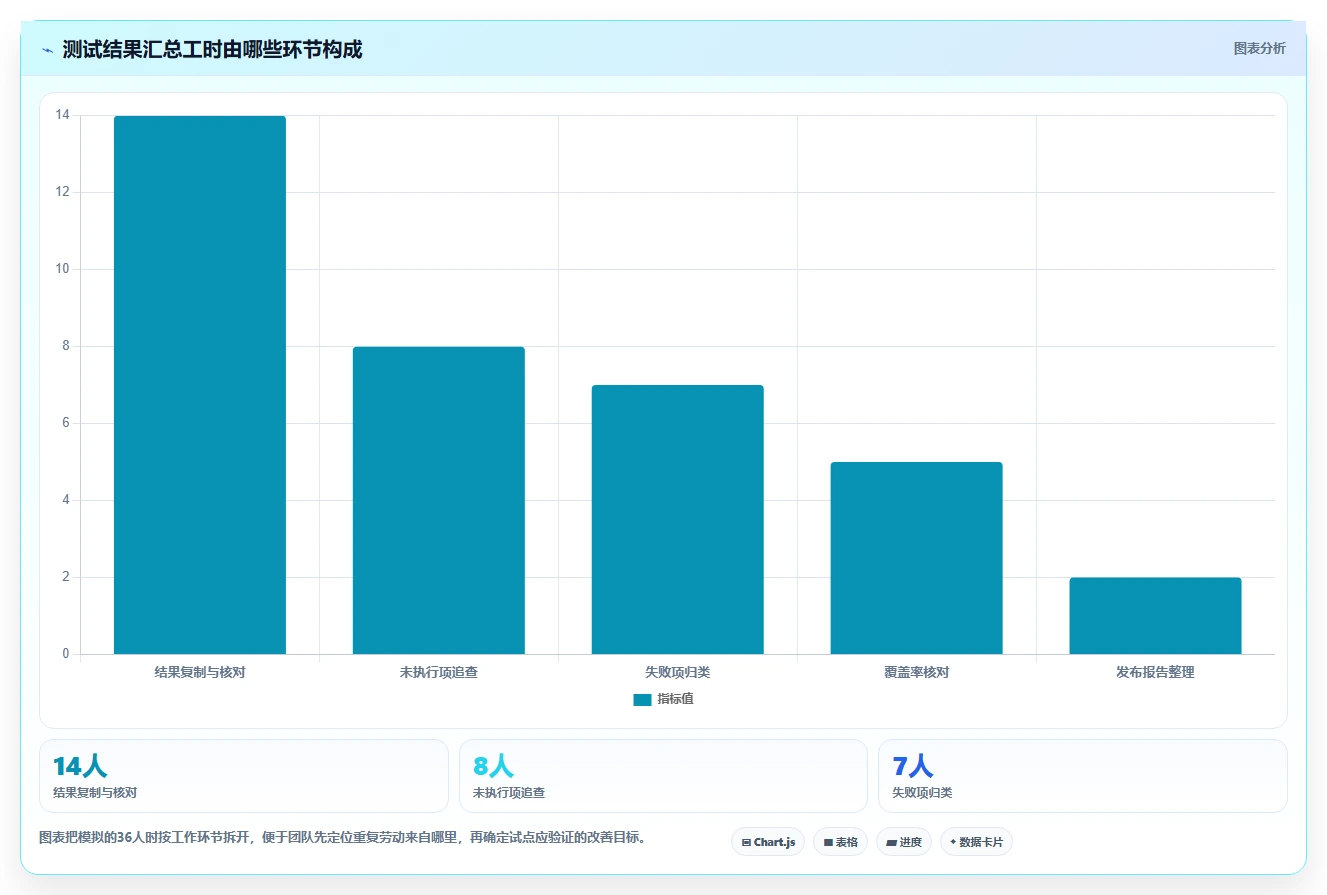Click the 结果复制与核对 bar in the chart
The height and width of the screenshot is (895, 1327).
click(200, 385)
